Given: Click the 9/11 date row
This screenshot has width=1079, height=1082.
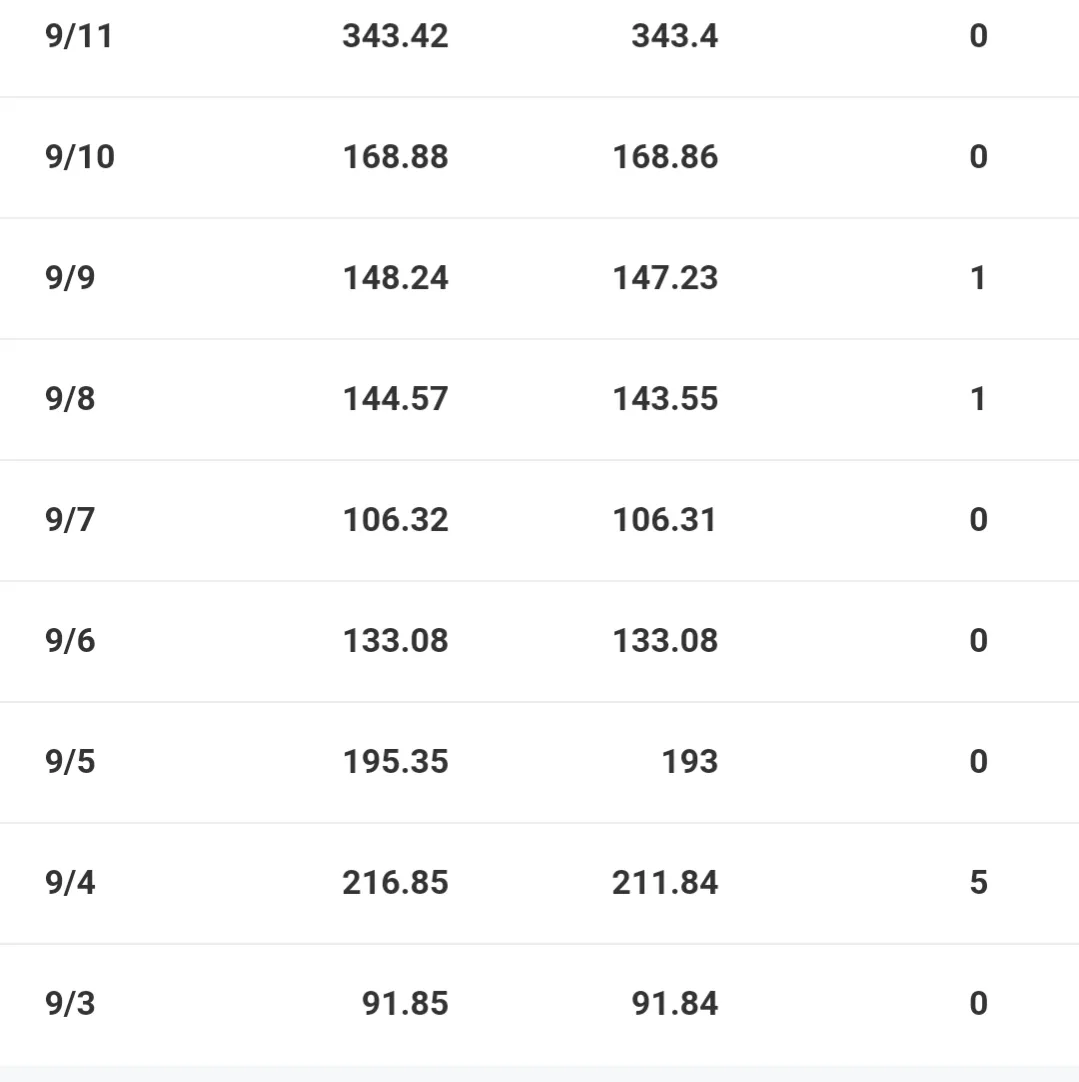Looking at the screenshot, I should tap(79, 37).
